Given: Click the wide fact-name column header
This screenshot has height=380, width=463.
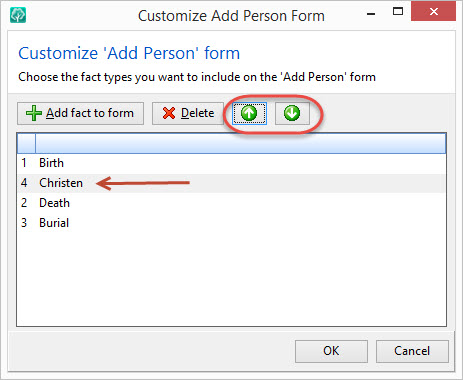Looking at the screenshot, I should point(240,143).
